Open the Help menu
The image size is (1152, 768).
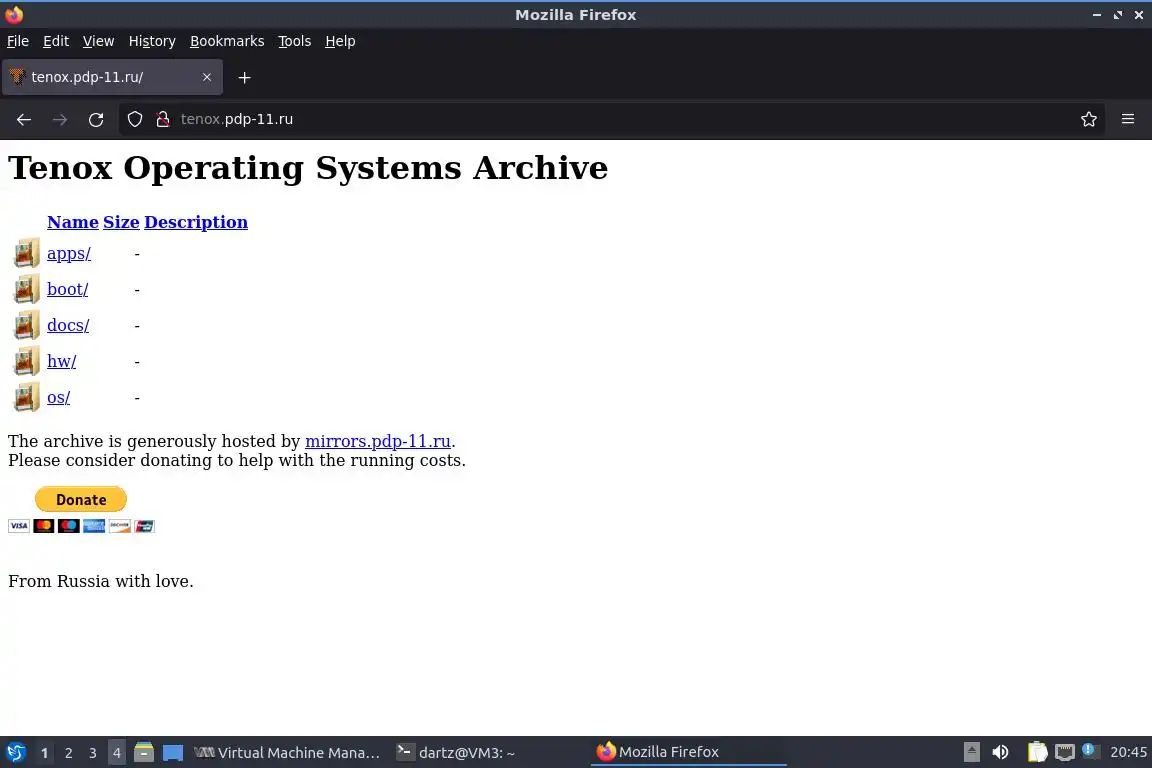click(340, 41)
